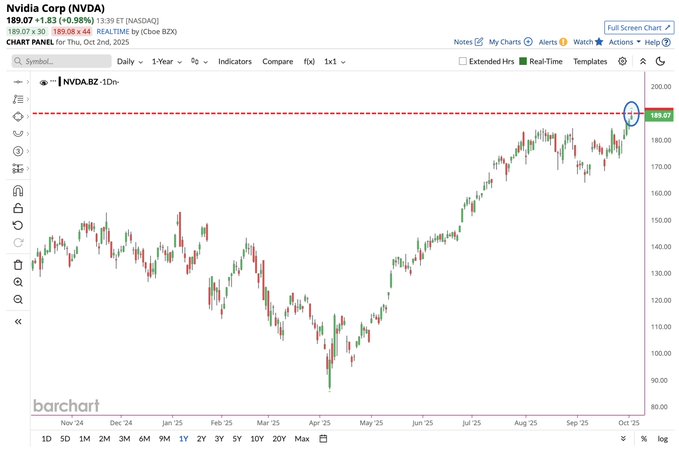Add NVDA to Watch list star
679x449 pixels.
[588, 42]
